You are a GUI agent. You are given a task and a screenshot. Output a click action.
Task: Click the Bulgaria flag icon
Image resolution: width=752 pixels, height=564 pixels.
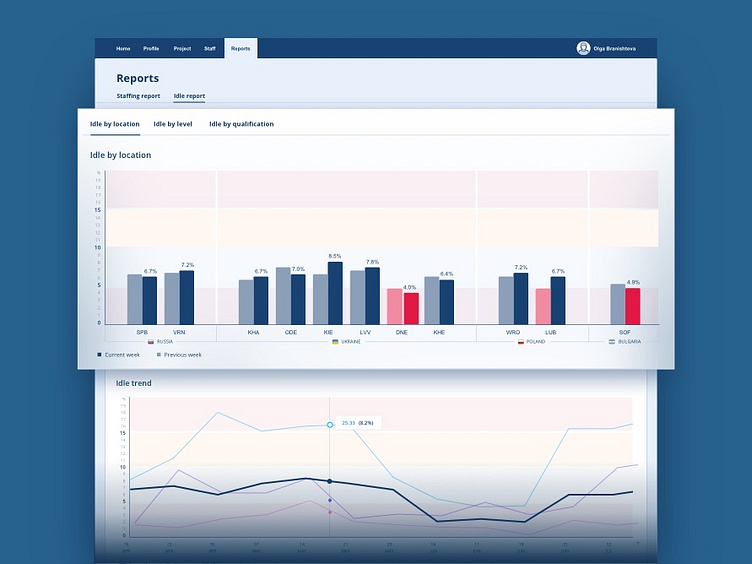[x=612, y=342]
